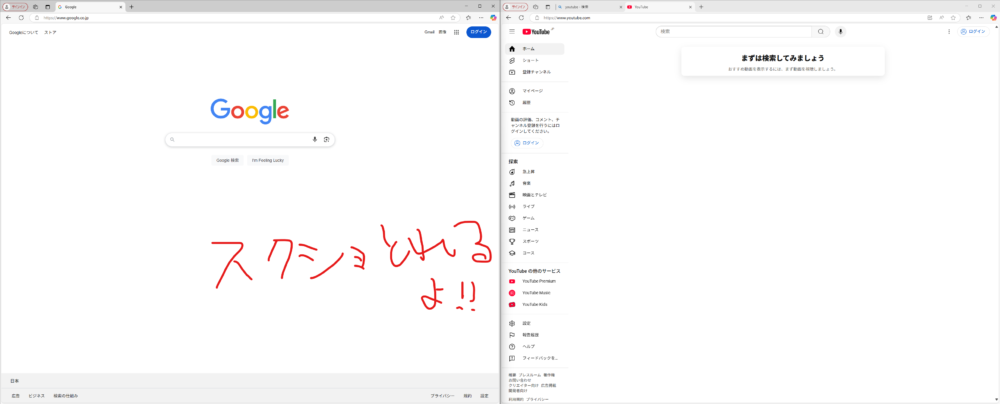Reload the Google window page
Screen dimensions: 1000x404
point(21,18)
